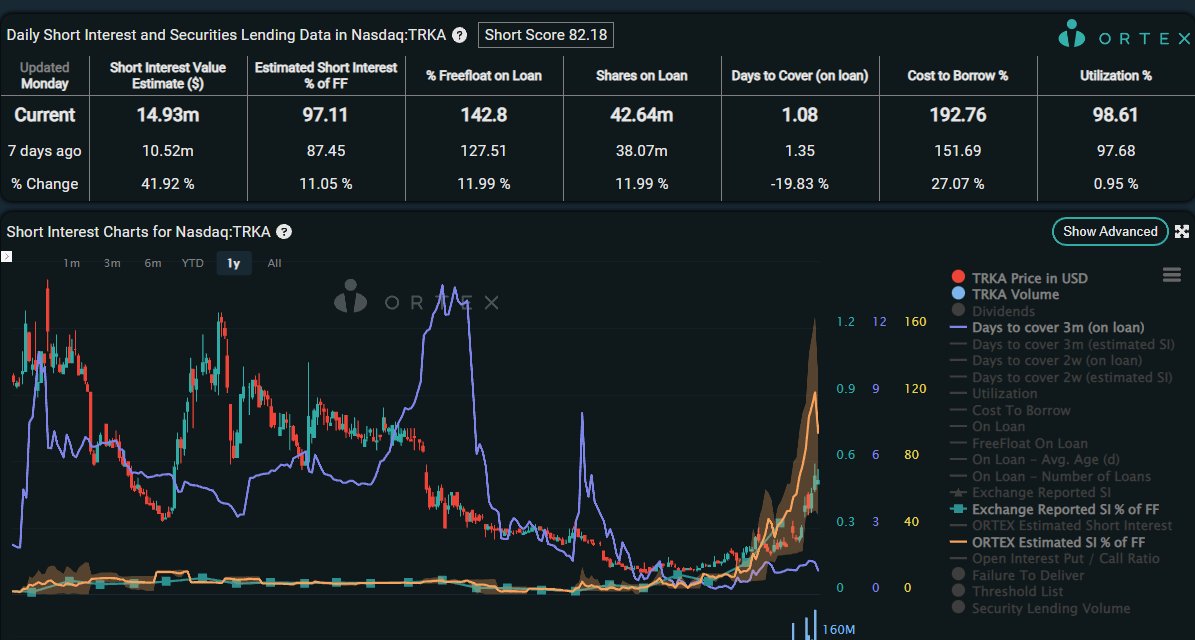Image resolution: width=1195 pixels, height=640 pixels.
Task: Click the % Freefloat on Loan header
Action: 484,75
